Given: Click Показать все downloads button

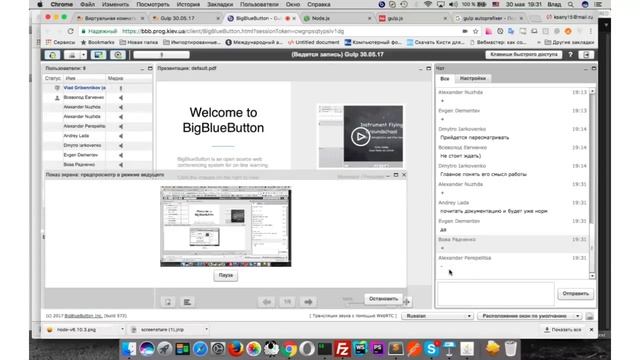Looking at the screenshot, I should 562,329.
